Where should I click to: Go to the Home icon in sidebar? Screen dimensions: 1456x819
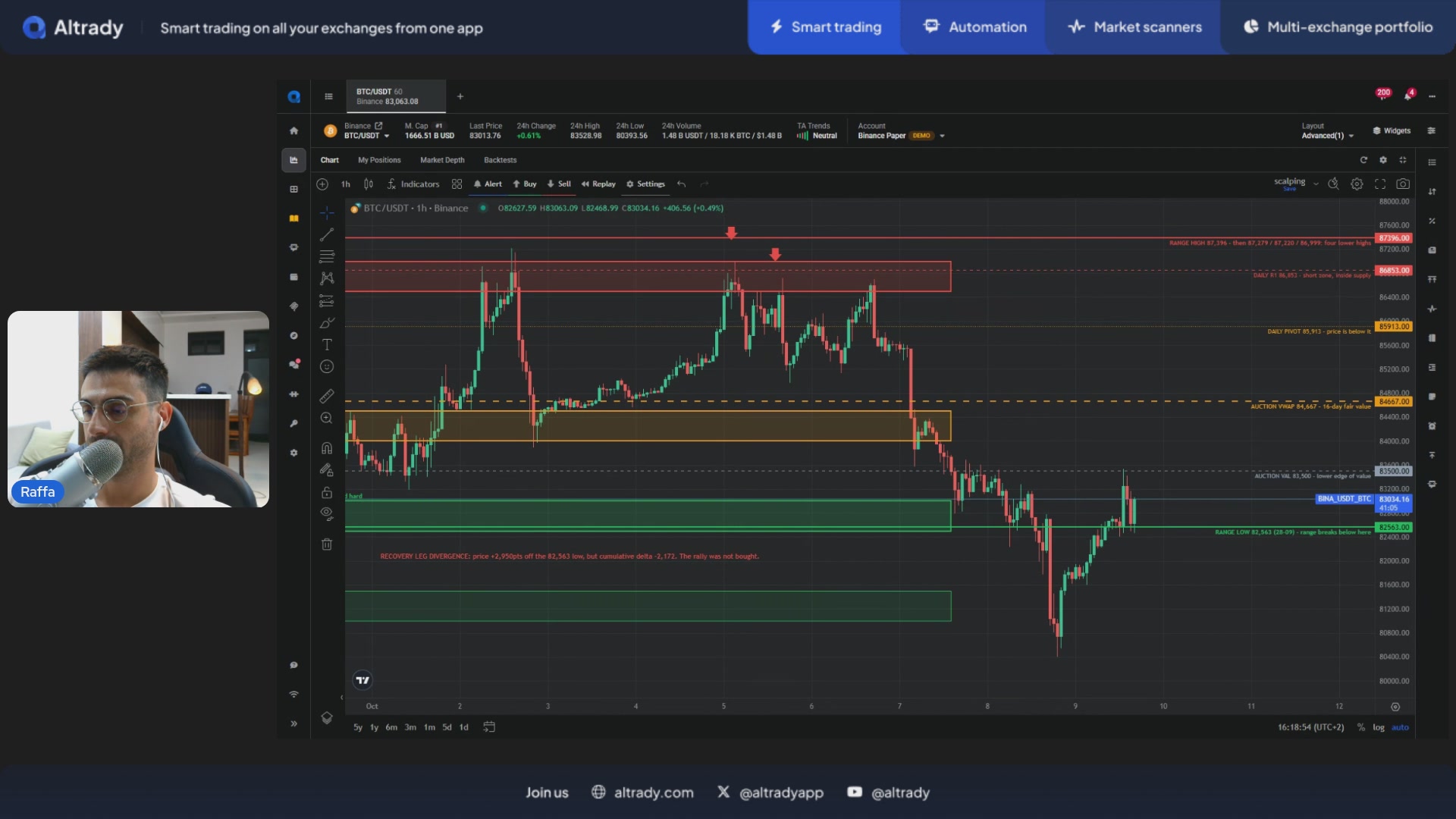coord(293,130)
